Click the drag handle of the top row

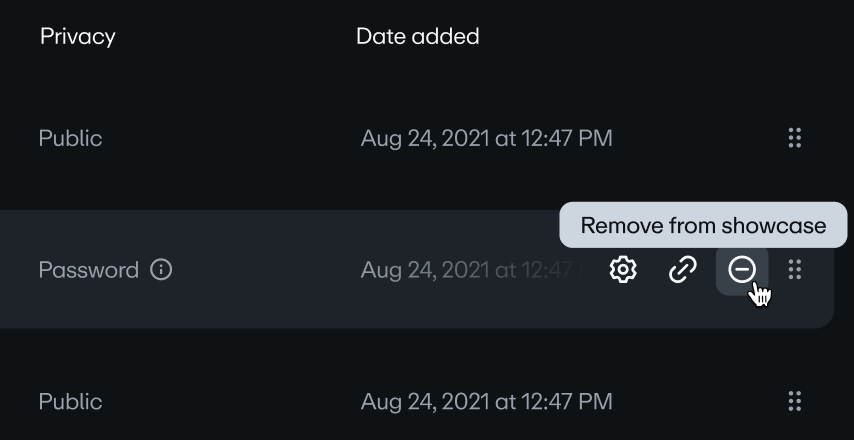[795, 138]
